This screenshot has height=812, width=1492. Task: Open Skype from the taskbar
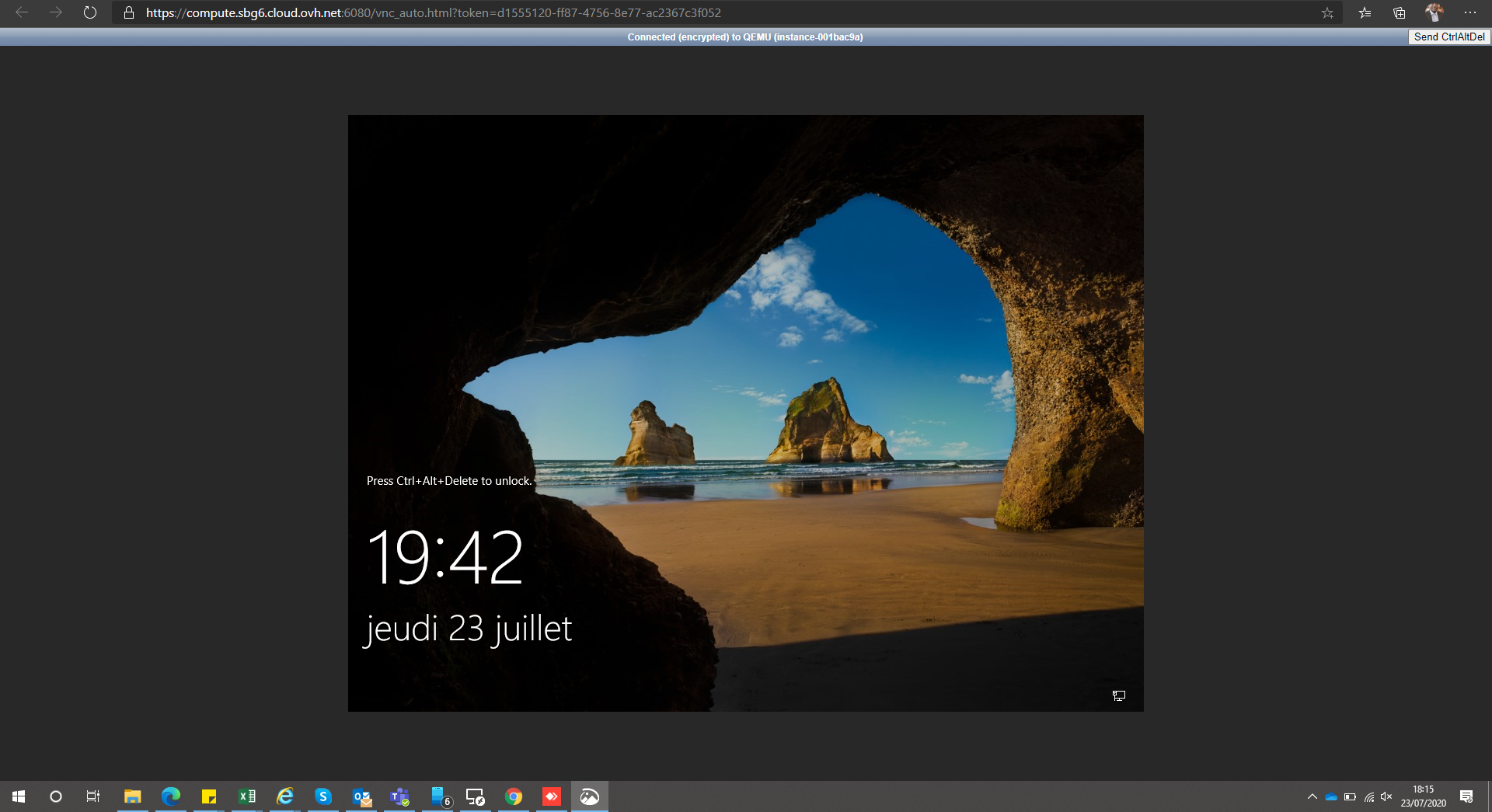[323, 796]
